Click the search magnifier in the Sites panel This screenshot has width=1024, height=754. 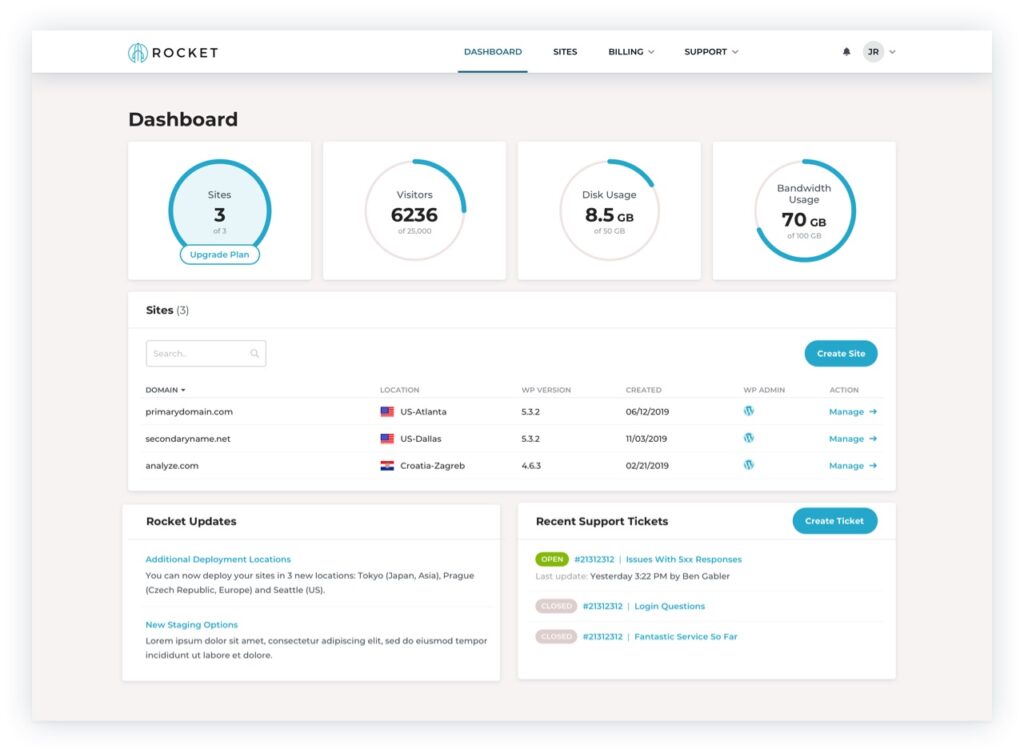(254, 353)
